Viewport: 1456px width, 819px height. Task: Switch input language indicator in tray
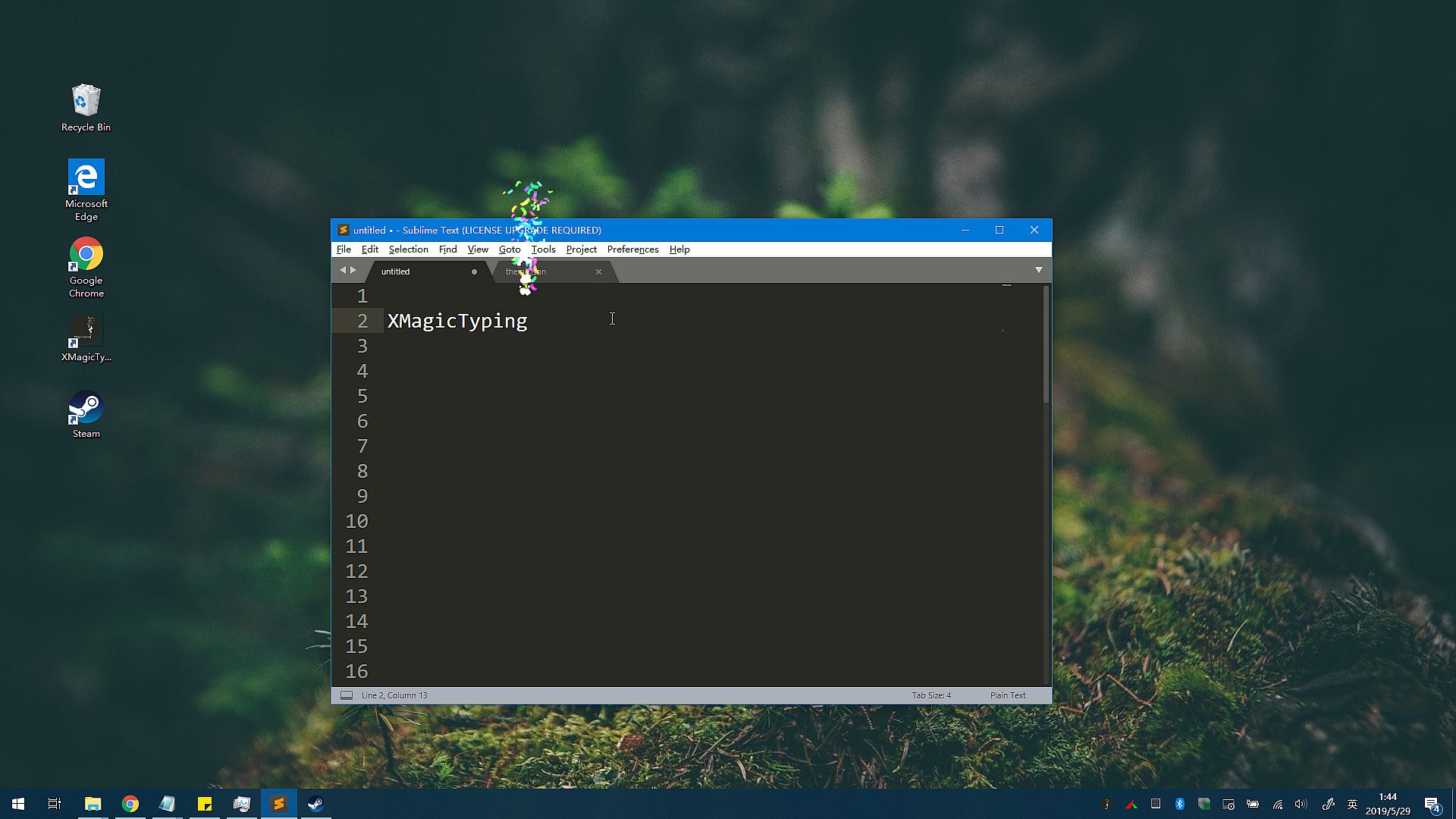[1352, 804]
